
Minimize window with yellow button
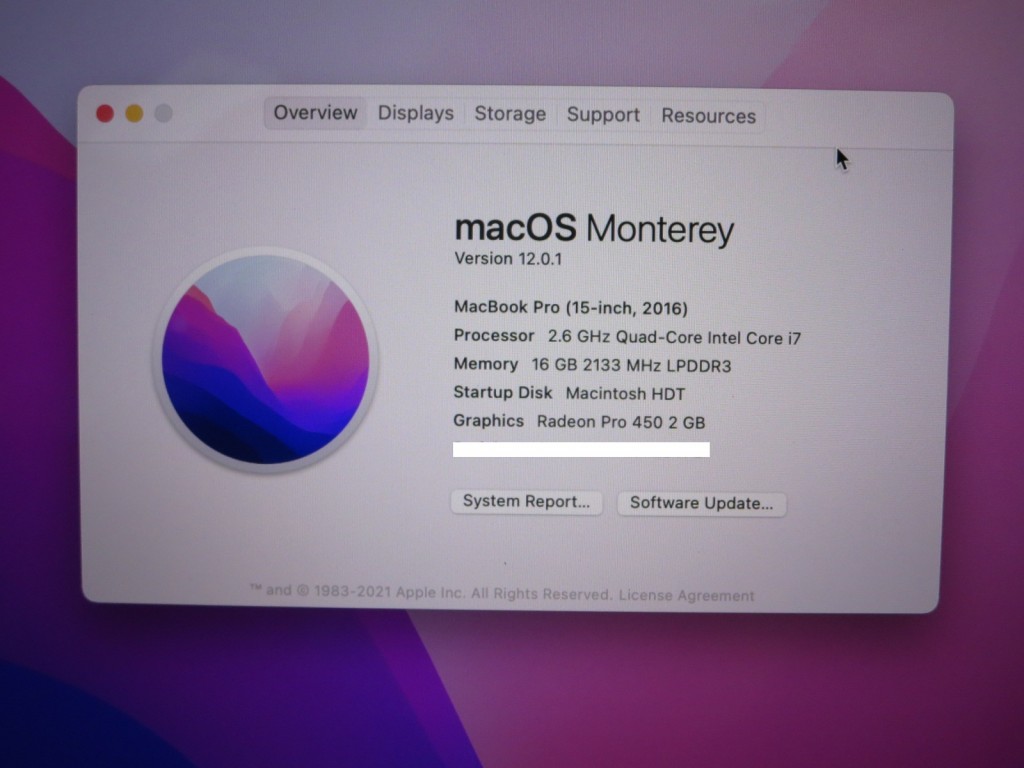[x=134, y=114]
